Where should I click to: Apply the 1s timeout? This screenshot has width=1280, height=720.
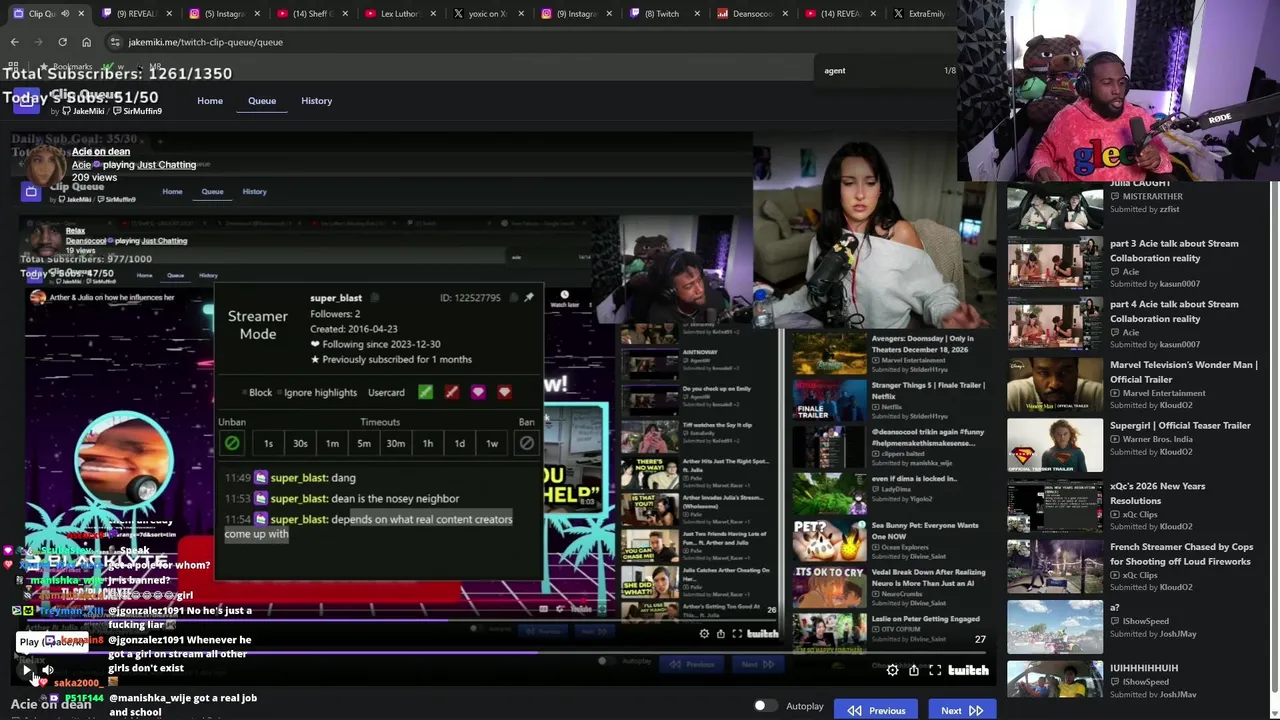click(x=268, y=443)
